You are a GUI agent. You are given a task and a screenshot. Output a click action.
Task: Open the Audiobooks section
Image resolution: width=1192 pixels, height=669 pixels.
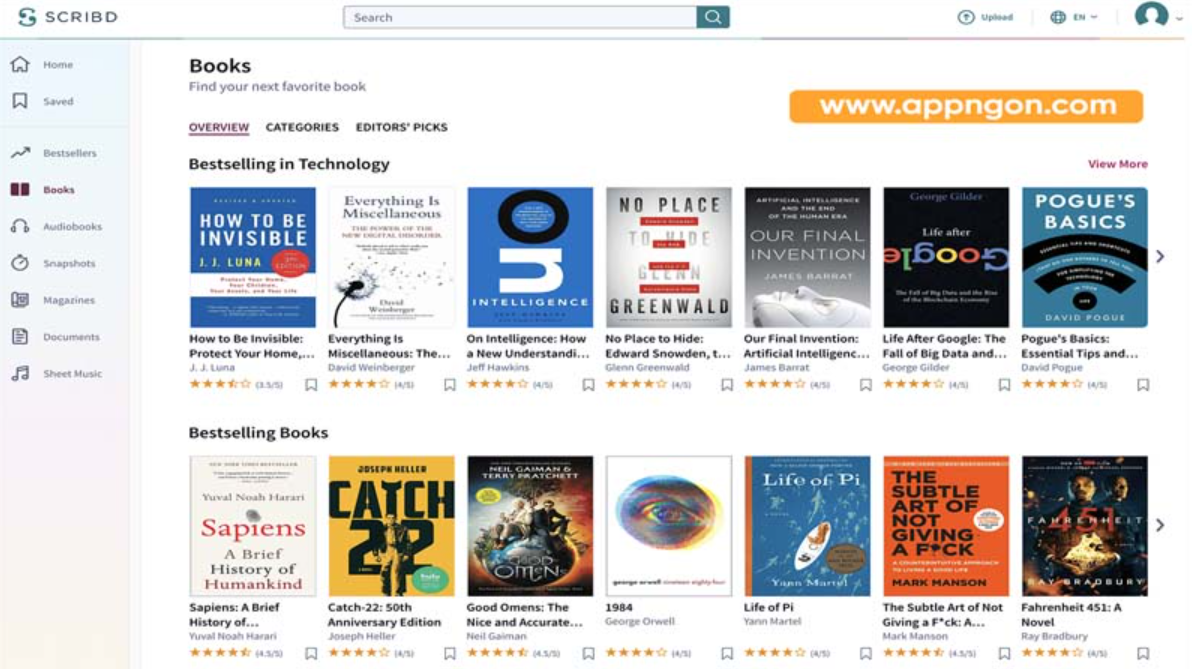(75, 226)
